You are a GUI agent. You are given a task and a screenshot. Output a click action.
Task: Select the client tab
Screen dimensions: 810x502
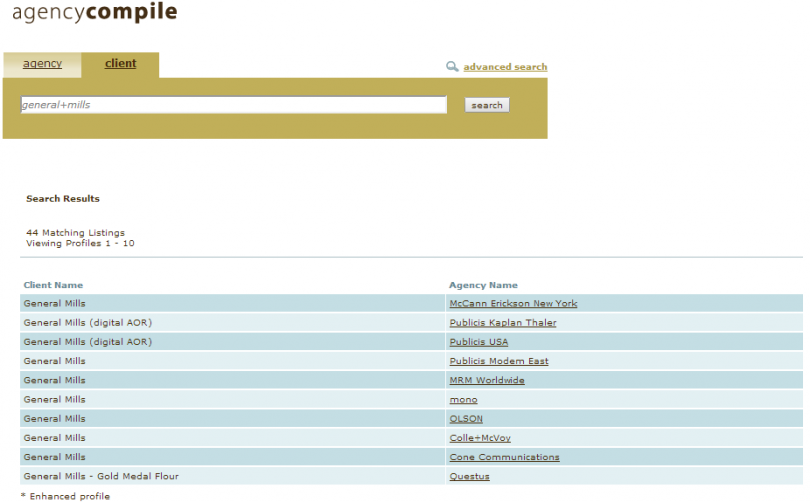120,64
